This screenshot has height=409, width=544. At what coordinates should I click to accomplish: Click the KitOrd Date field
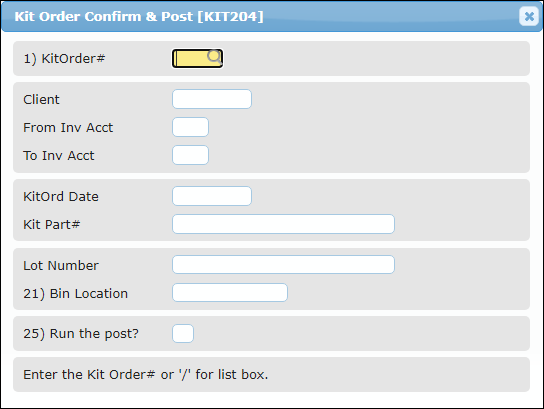tap(212, 196)
